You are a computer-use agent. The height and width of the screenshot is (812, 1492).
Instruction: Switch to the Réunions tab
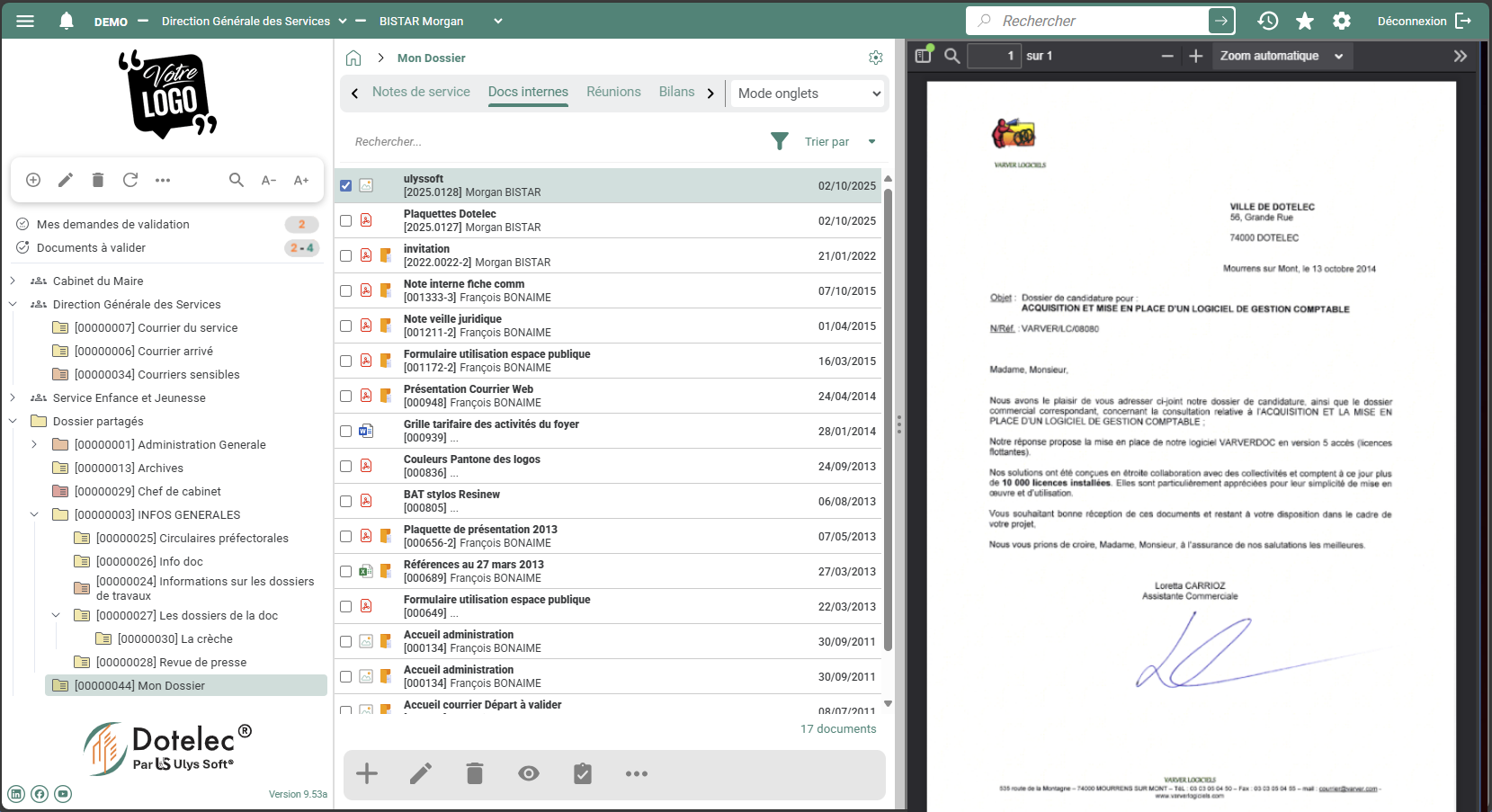pyautogui.click(x=613, y=92)
